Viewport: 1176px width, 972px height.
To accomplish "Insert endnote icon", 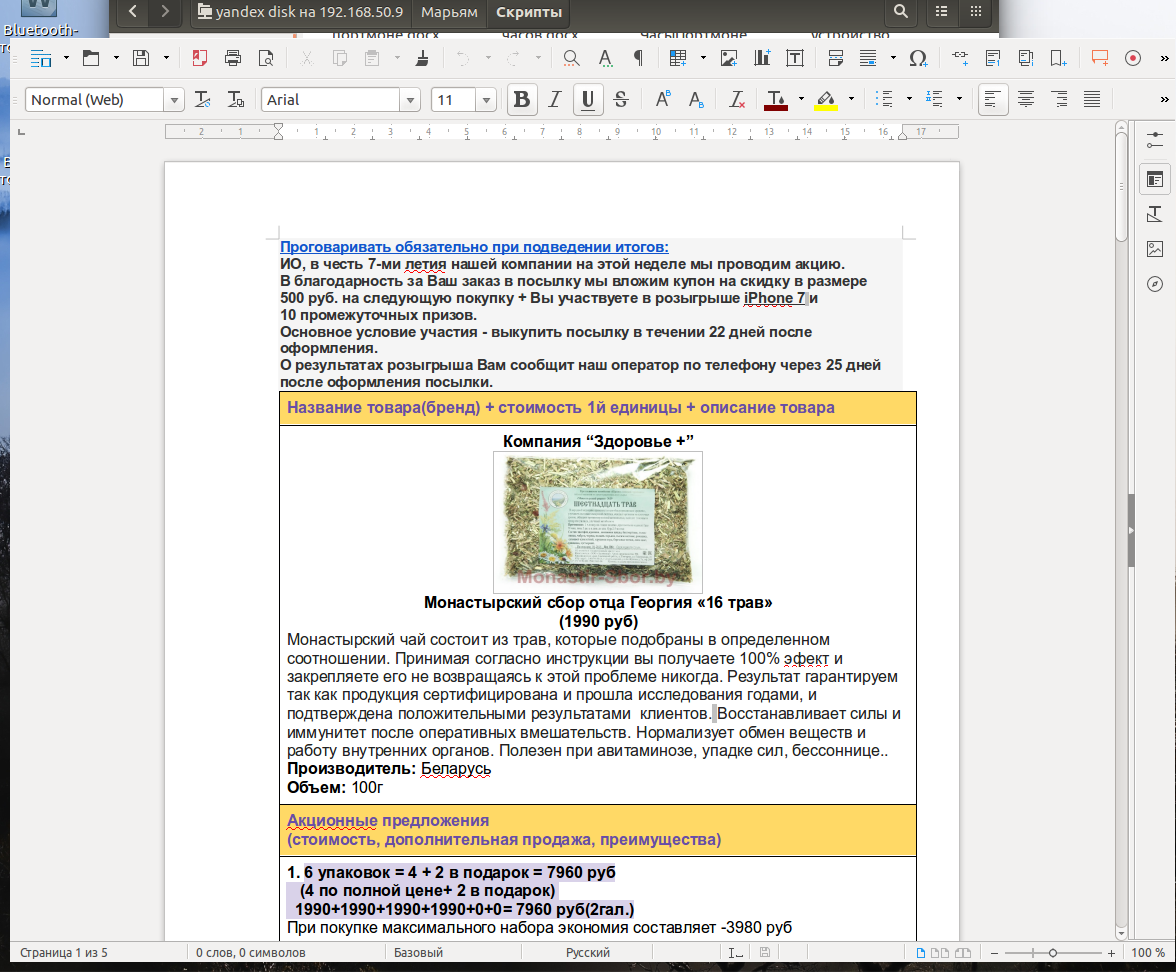I will (1026, 58).
